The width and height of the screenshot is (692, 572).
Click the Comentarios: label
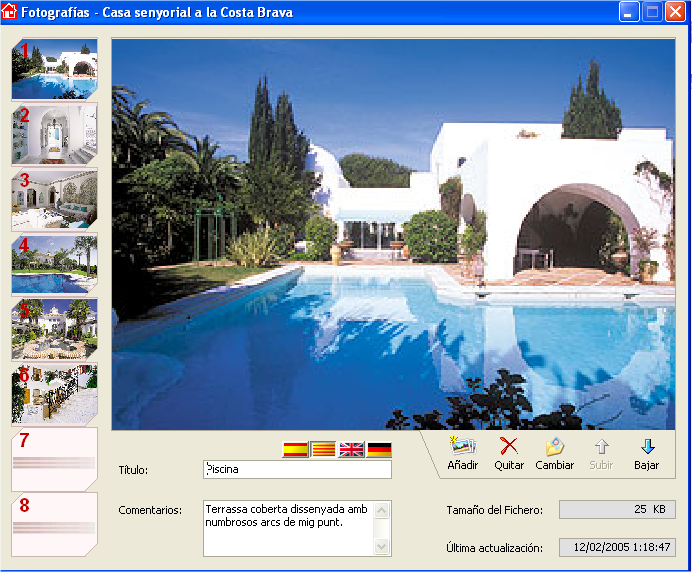tap(150, 510)
